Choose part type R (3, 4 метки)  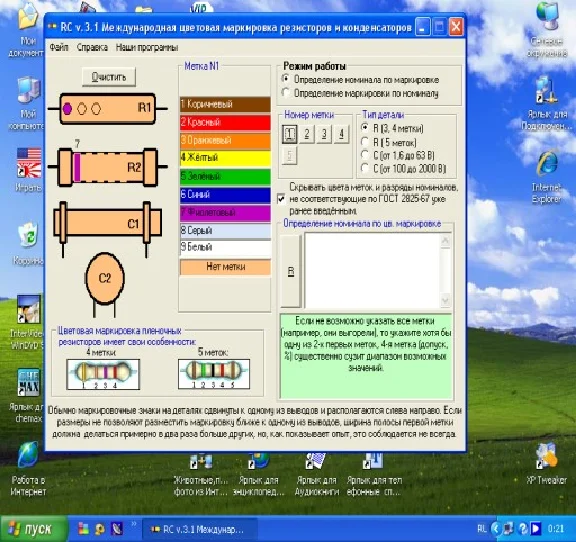pos(392,128)
